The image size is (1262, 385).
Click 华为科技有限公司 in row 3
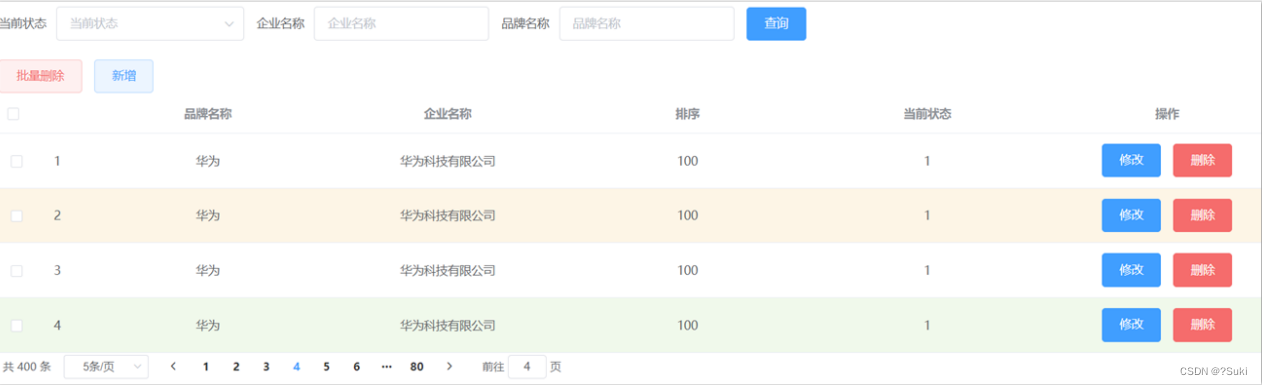coord(448,270)
